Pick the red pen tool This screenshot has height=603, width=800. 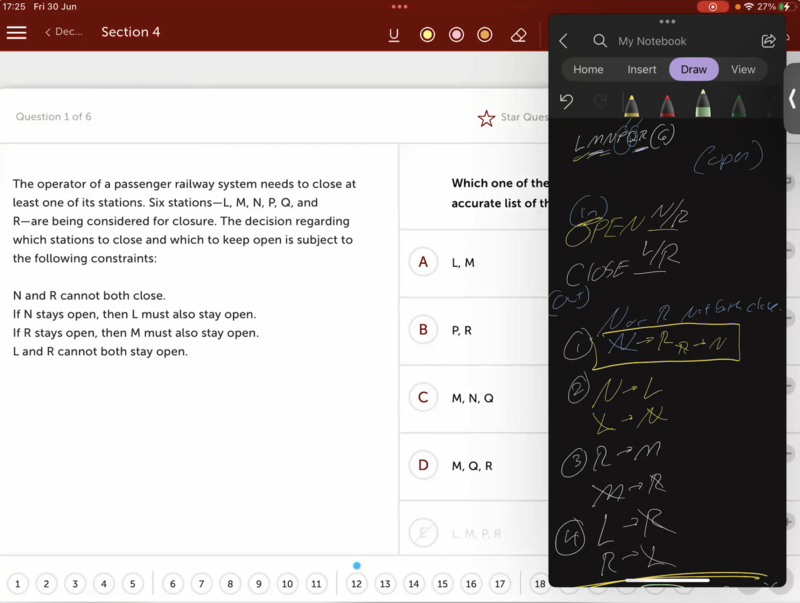[x=667, y=104]
